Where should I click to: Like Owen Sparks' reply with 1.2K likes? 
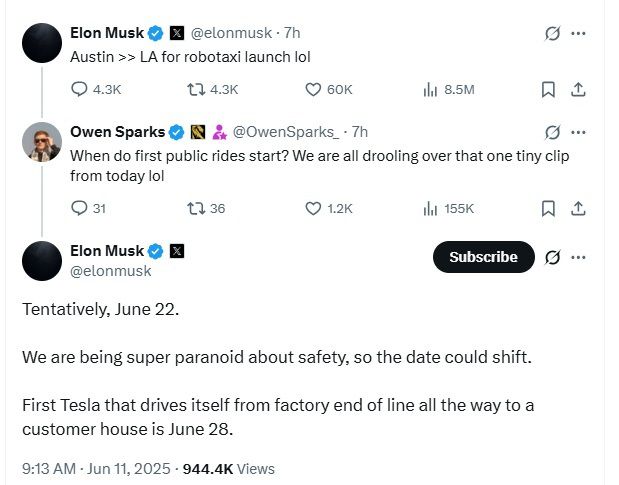tap(313, 208)
